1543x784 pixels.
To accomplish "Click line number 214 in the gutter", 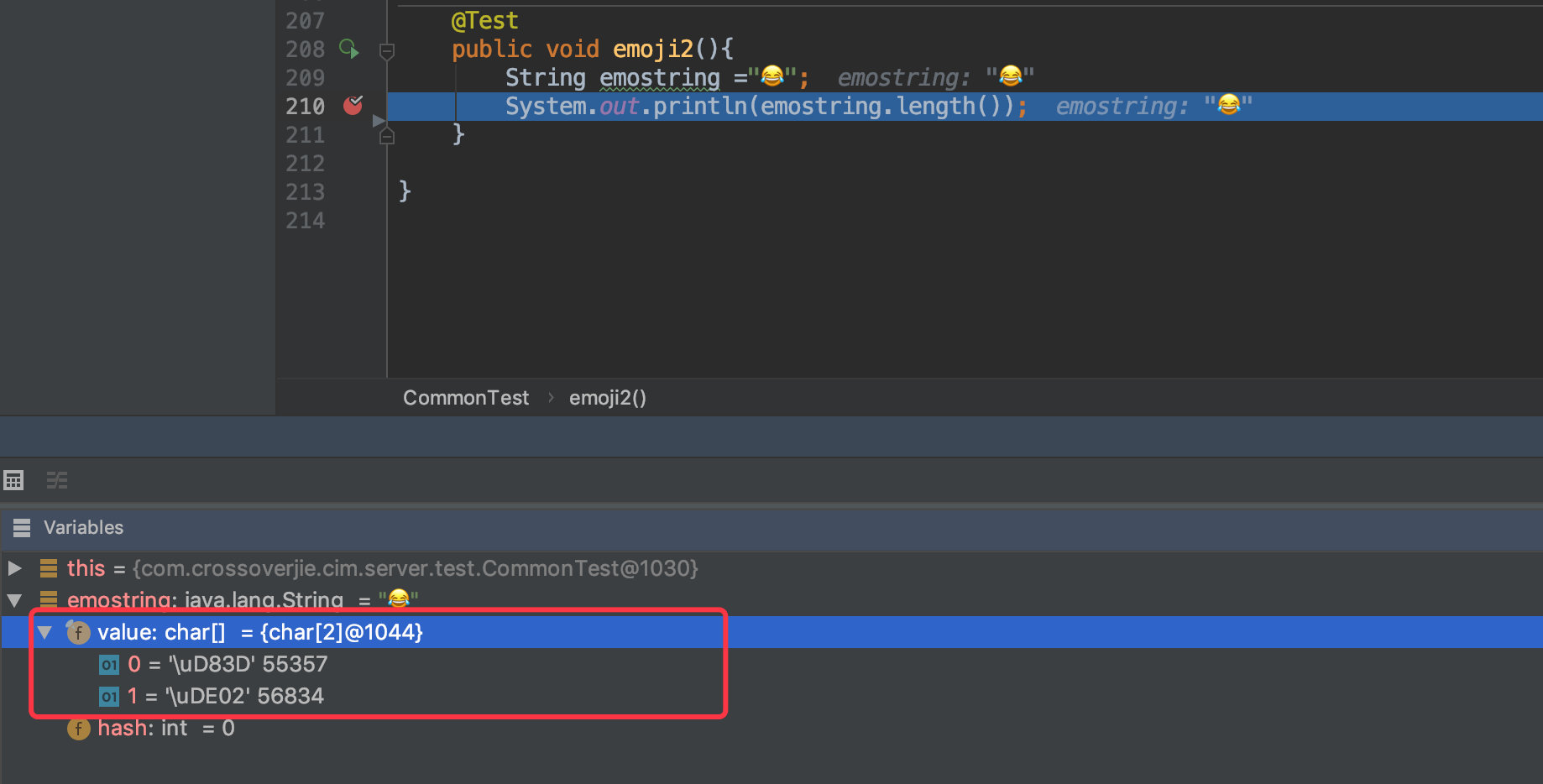I will tap(305, 220).
